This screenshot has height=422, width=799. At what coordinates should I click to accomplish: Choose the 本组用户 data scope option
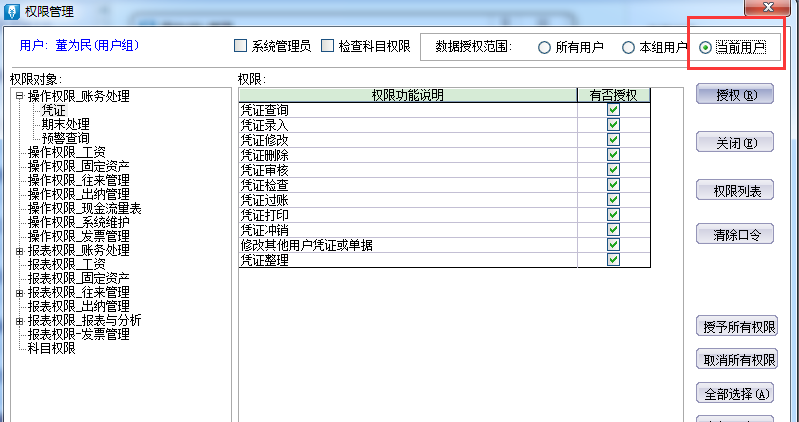pyautogui.click(x=628, y=47)
